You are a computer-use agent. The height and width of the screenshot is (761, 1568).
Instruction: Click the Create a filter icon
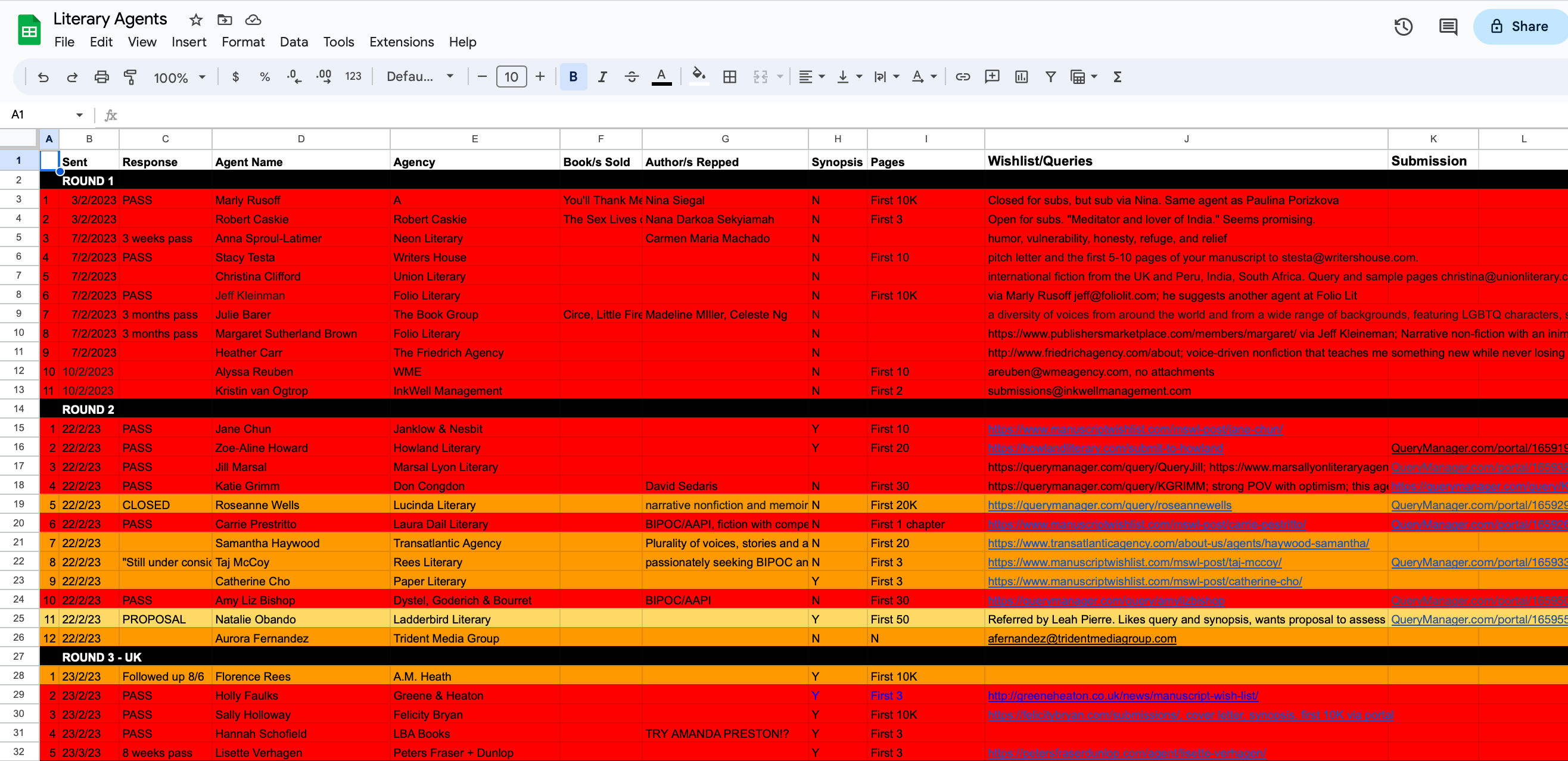coord(1050,77)
